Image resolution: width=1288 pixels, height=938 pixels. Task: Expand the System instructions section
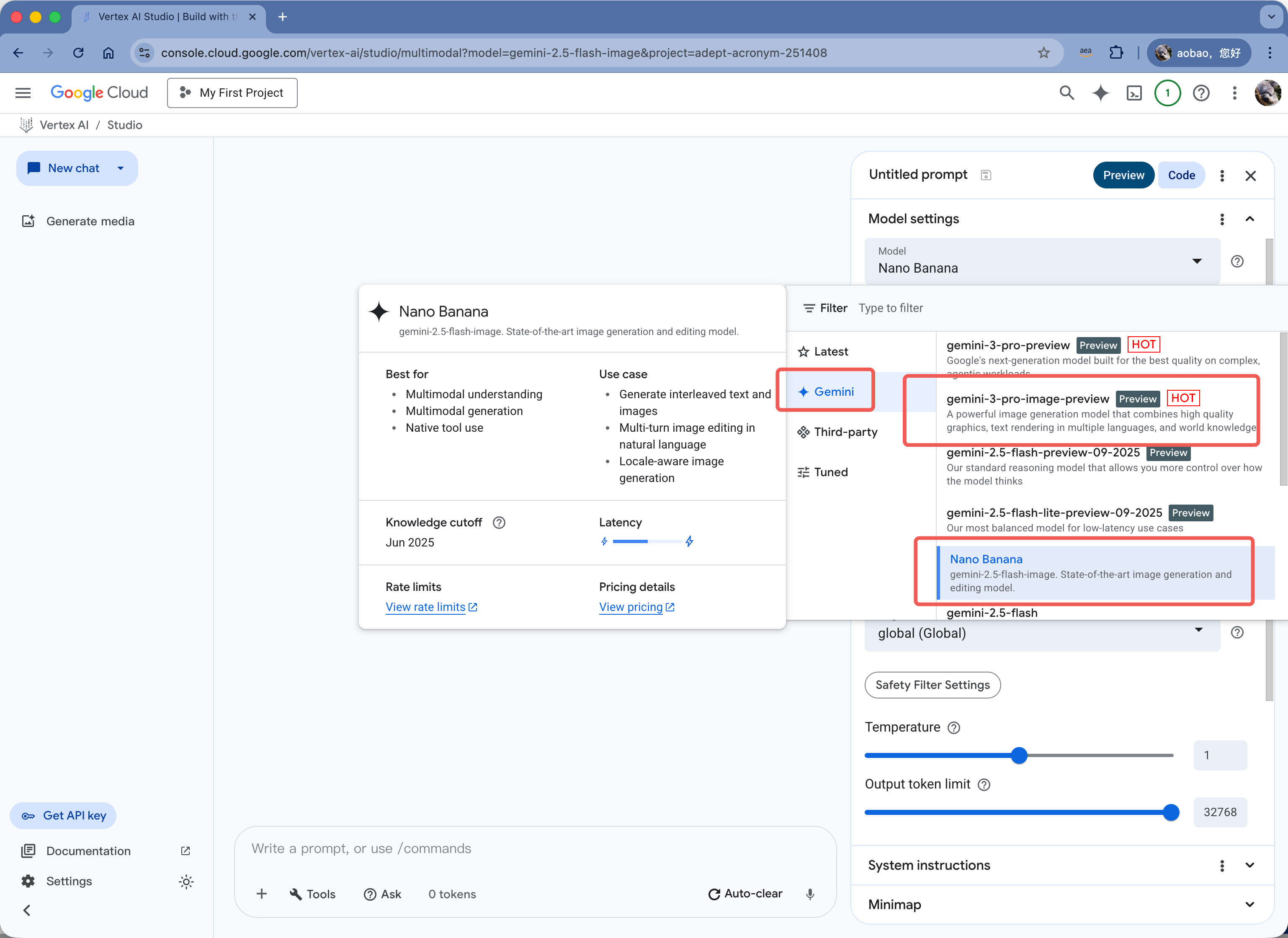pyautogui.click(x=1249, y=865)
